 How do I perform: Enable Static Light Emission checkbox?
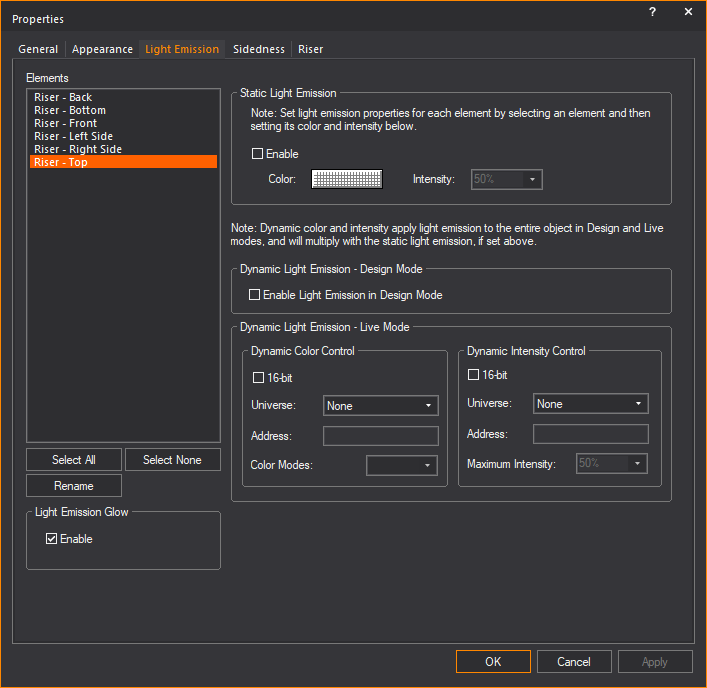coord(258,154)
